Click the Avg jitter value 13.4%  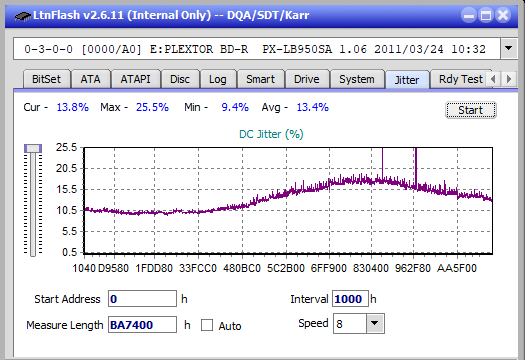(312, 107)
